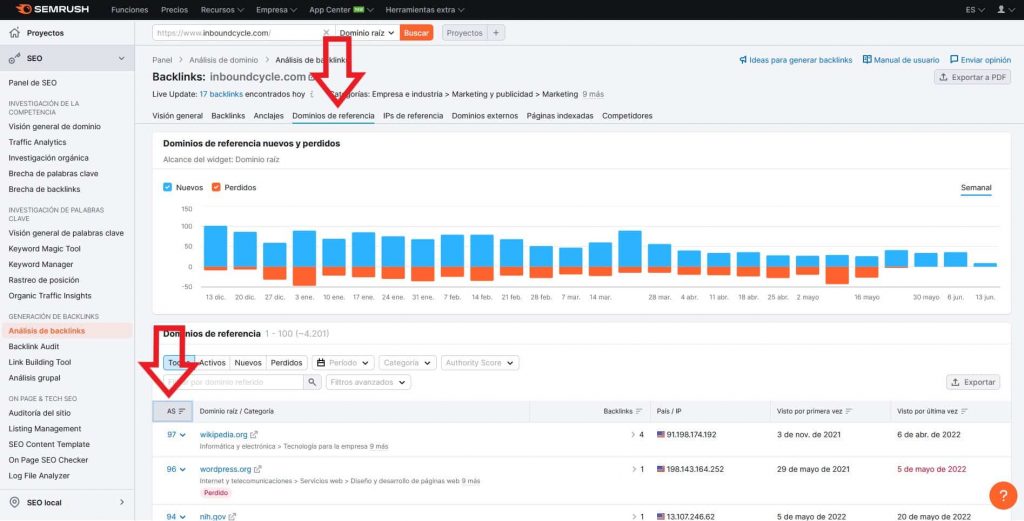
Task: Click the sort icon on Backlinks column
Action: point(639,411)
